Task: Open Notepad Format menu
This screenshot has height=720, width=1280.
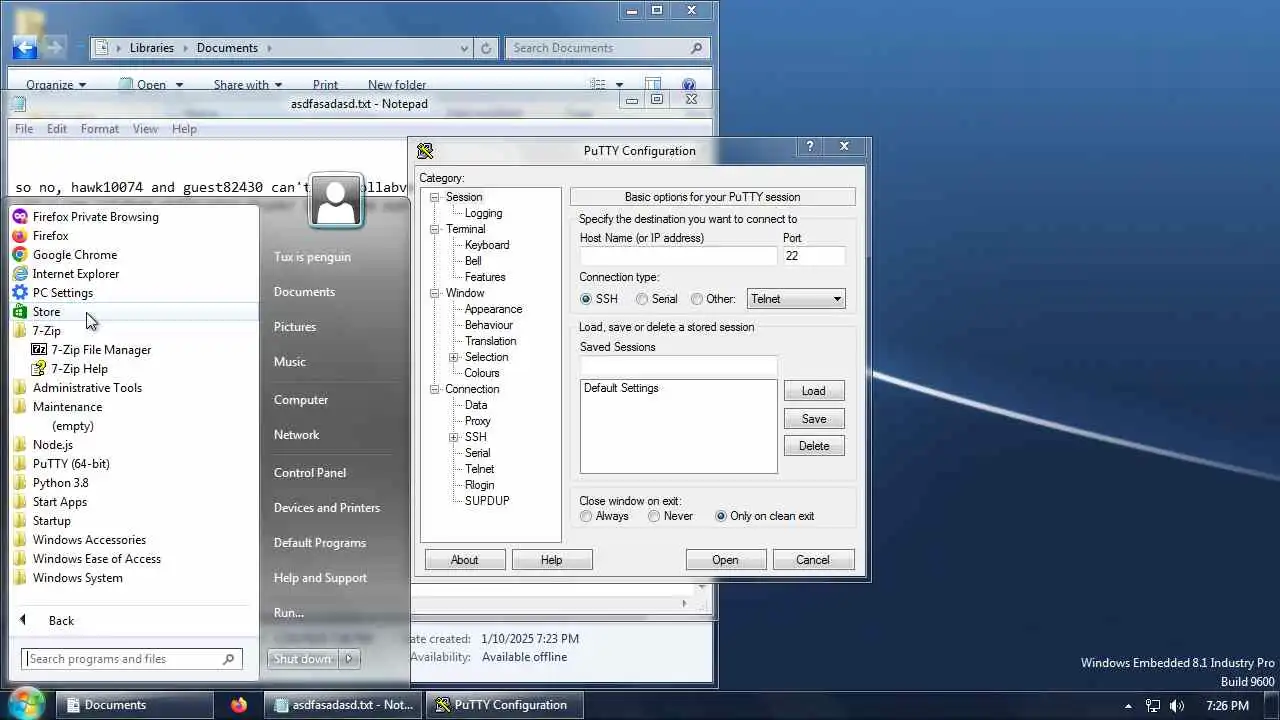Action: pyautogui.click(x=100, y=129)
